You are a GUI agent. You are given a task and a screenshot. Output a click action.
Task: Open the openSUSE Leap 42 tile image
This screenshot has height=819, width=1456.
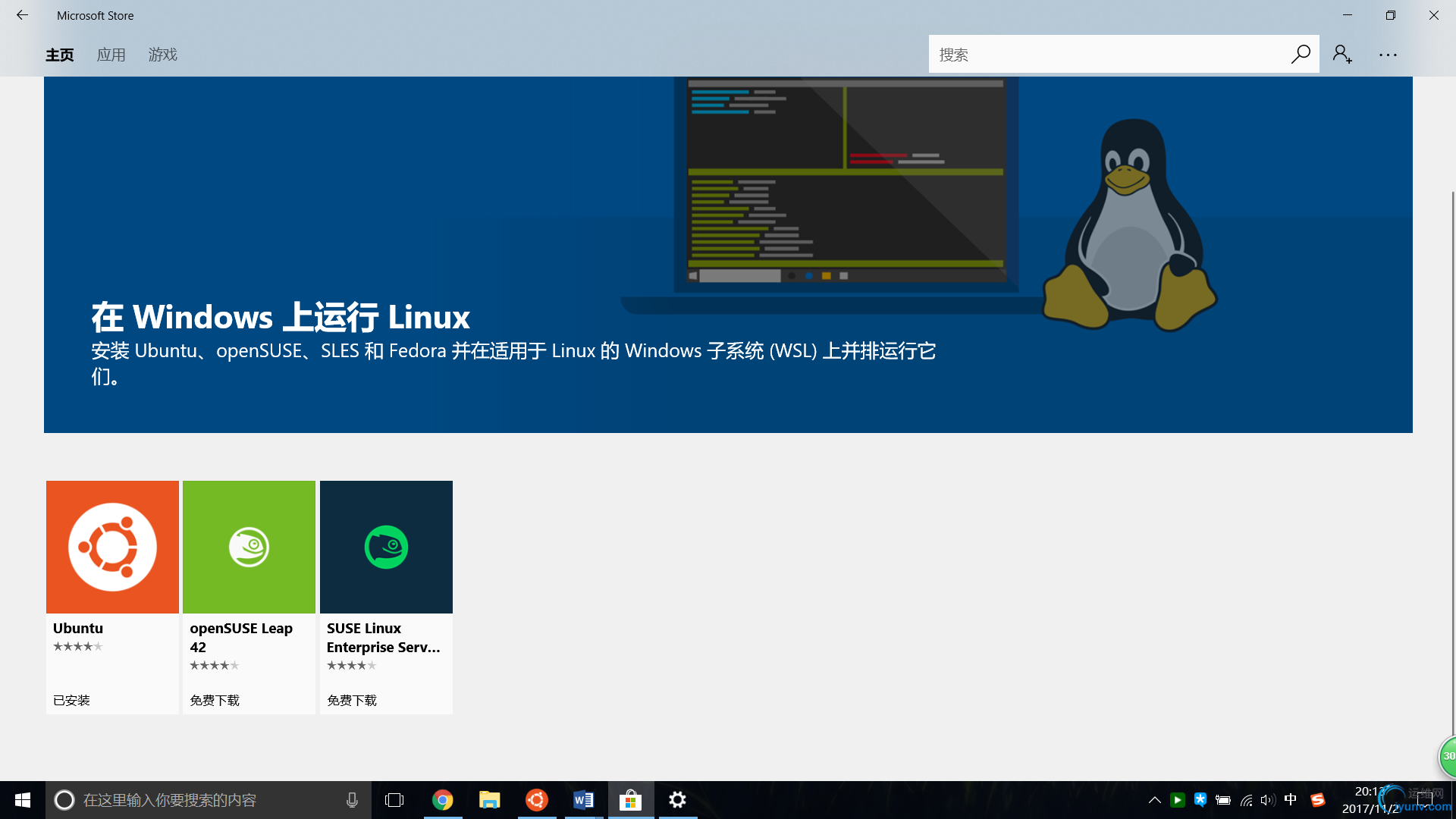pyautogui.click(x=249, y=547)
